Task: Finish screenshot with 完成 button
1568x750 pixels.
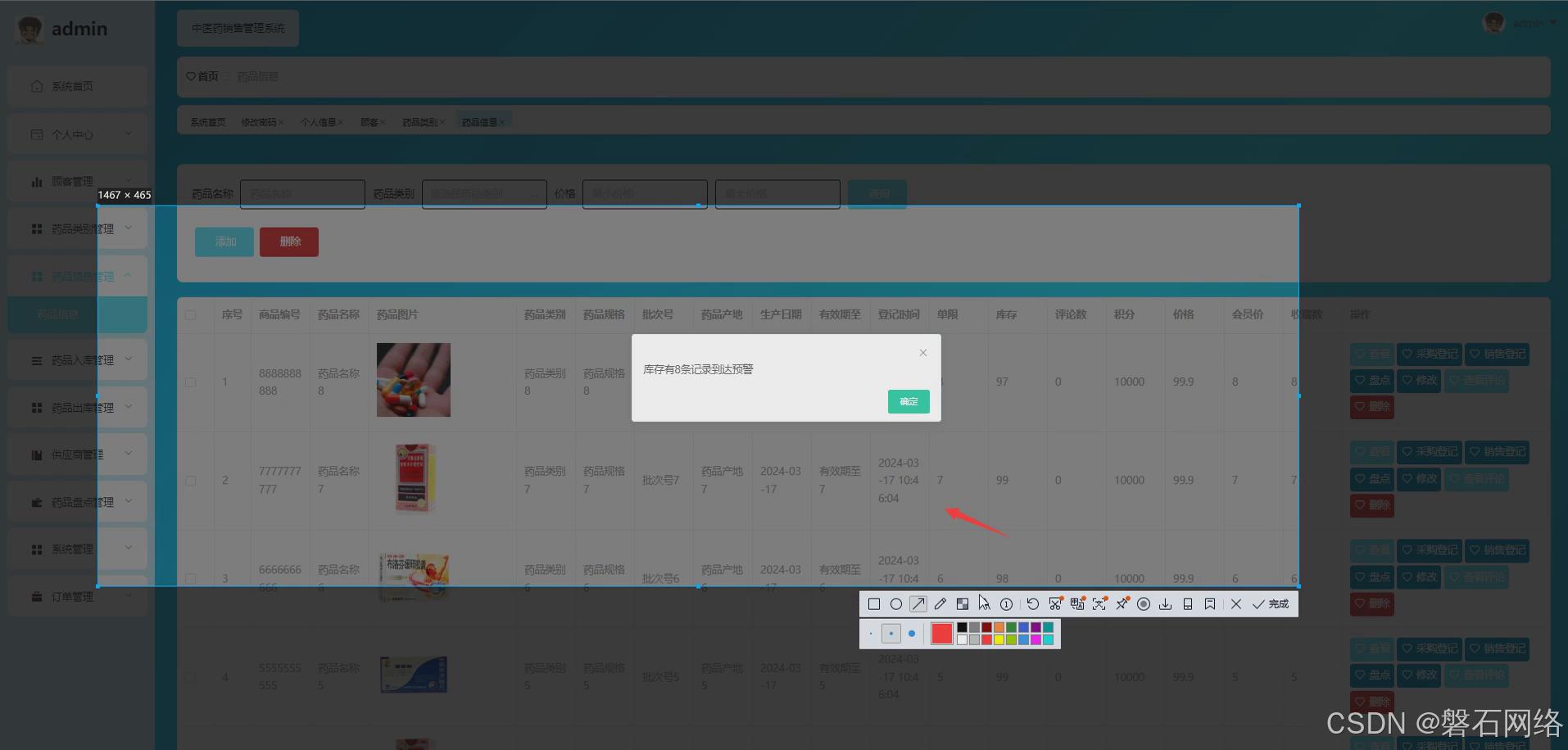Action: [1271, 604]
